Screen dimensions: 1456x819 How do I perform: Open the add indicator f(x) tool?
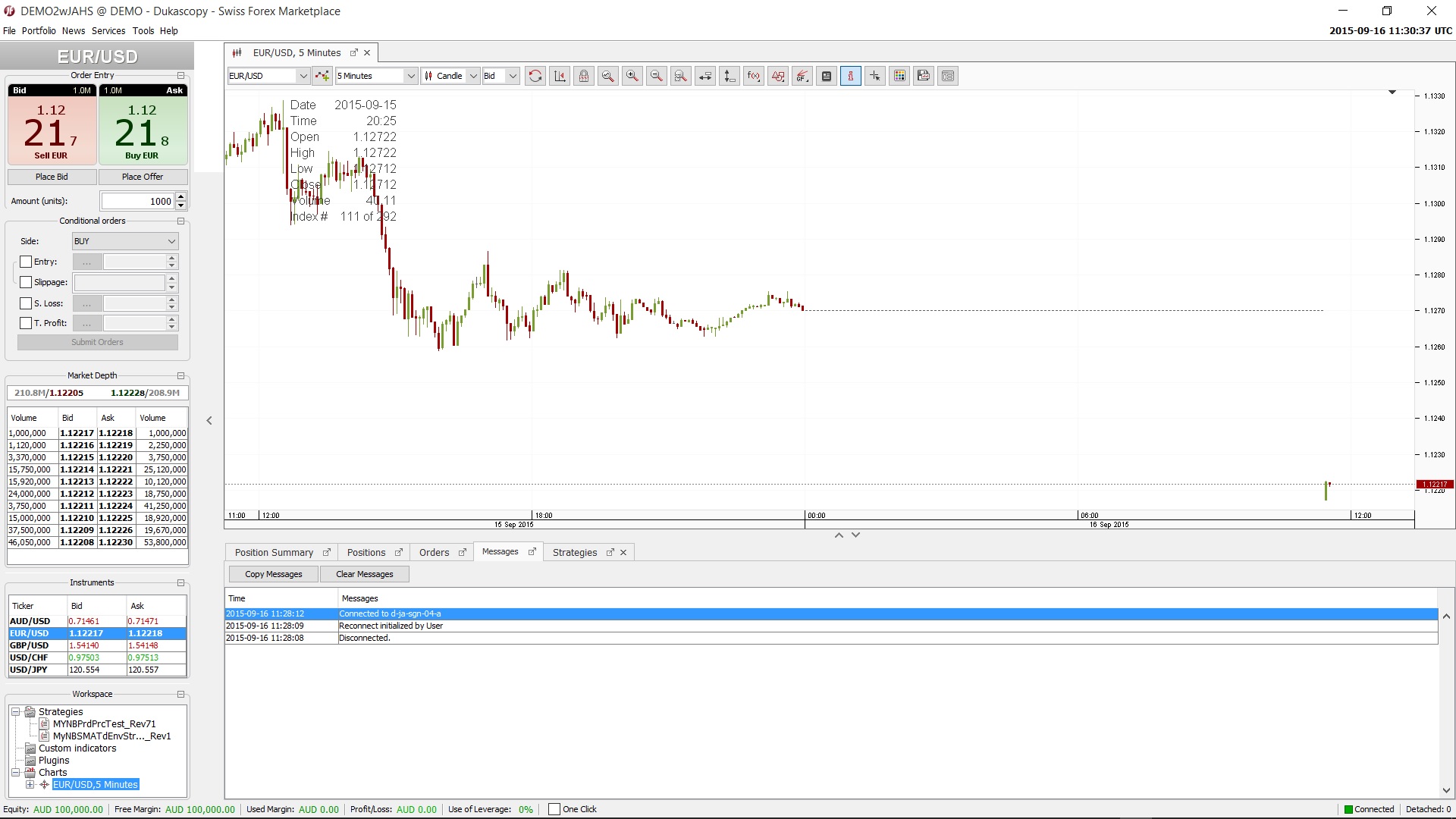click(754, 76)
